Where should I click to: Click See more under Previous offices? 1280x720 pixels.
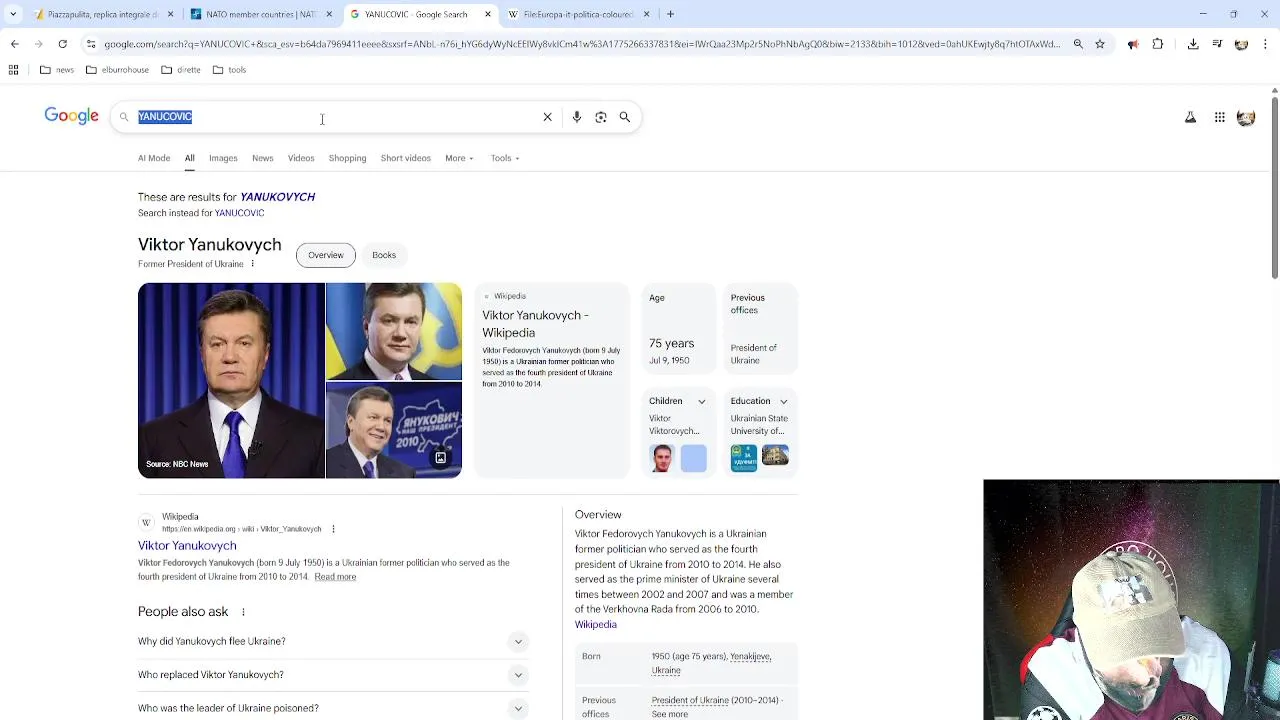tap(670, 714)
